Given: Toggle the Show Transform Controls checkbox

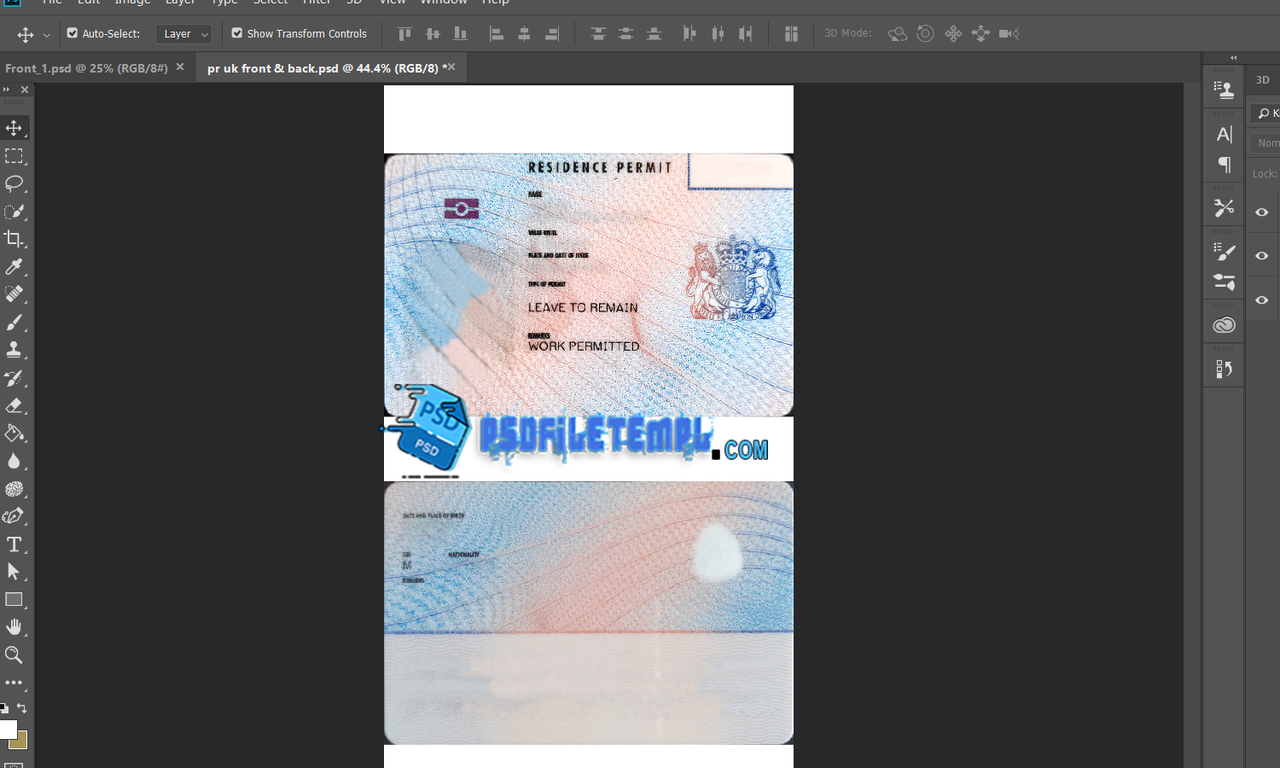Looking at the screenshot, I should pos(237,33).
